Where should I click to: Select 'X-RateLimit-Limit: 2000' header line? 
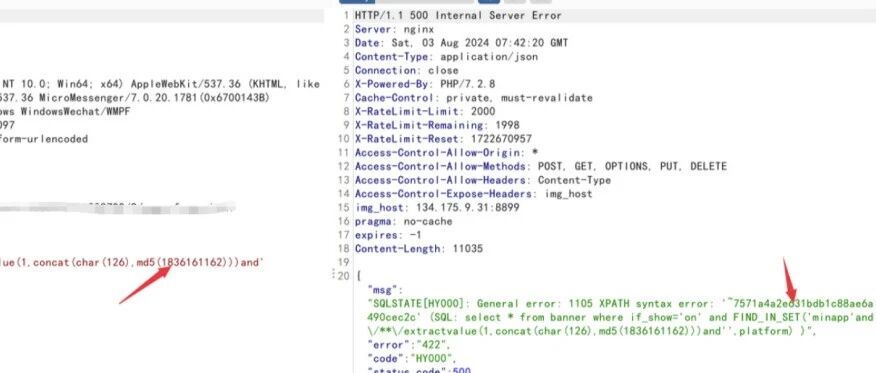click(x=425, y=112)
